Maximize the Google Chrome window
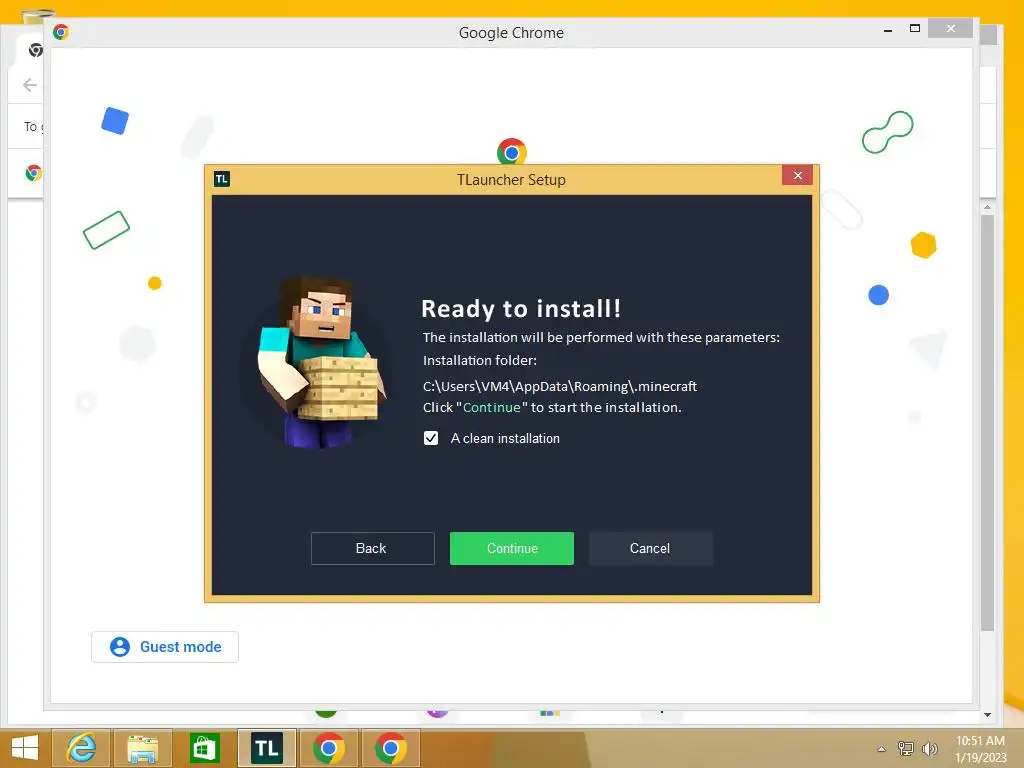The height and width of the screenshot is (768, 1024). (914, 28)
